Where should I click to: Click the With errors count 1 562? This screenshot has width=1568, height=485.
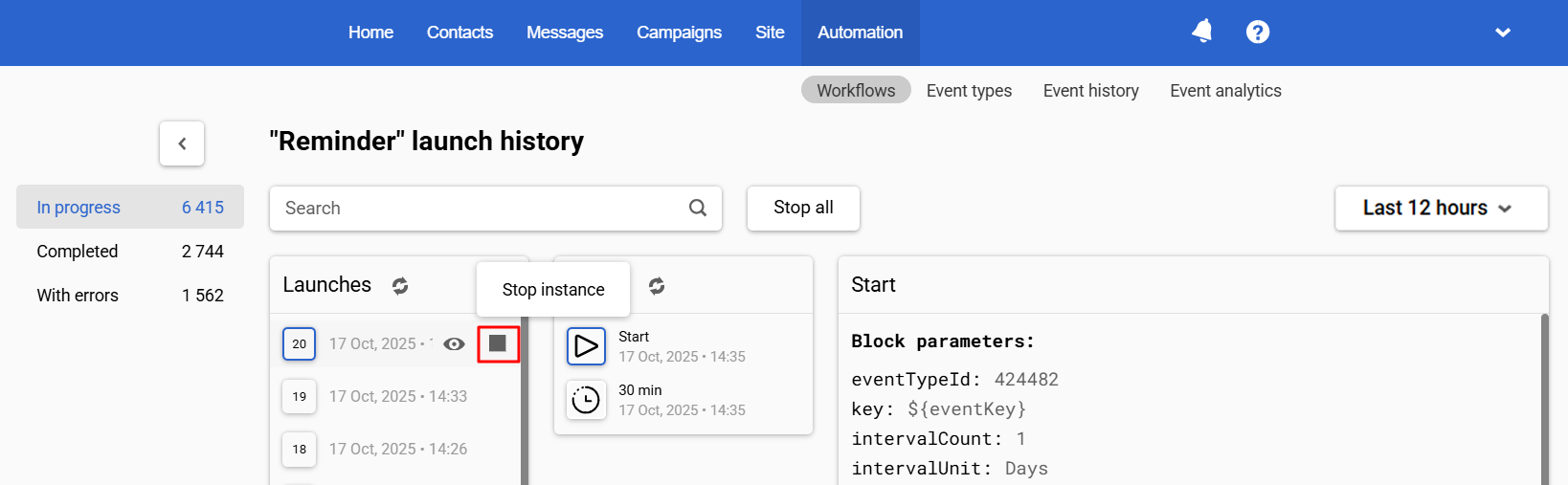coord(203,295)
